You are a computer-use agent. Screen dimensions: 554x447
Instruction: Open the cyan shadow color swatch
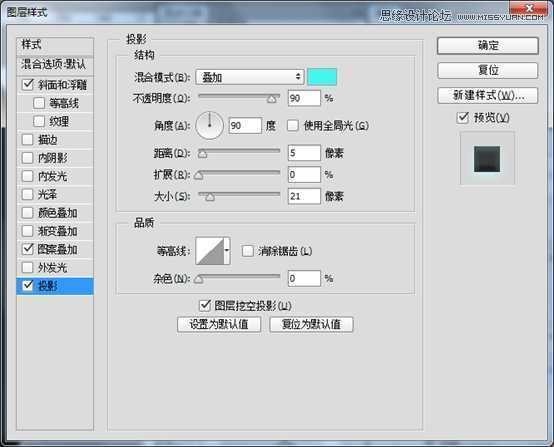click(322, 77)
